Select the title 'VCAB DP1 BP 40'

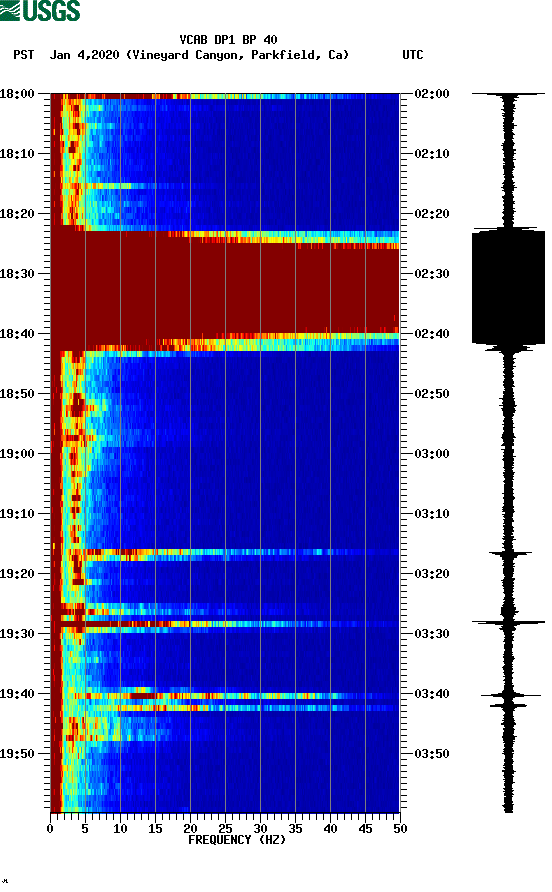(x=228, y=40)
